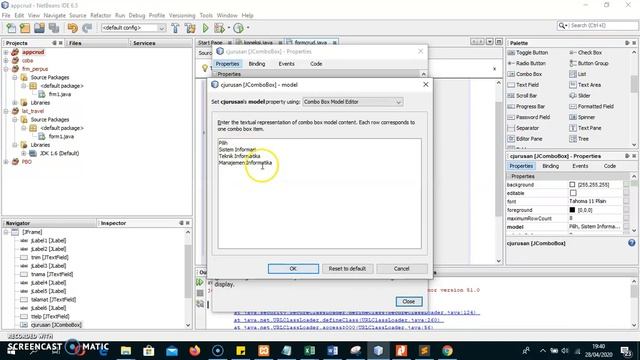Expand the JDK 1.6 (Default) node

pos(24,153)
